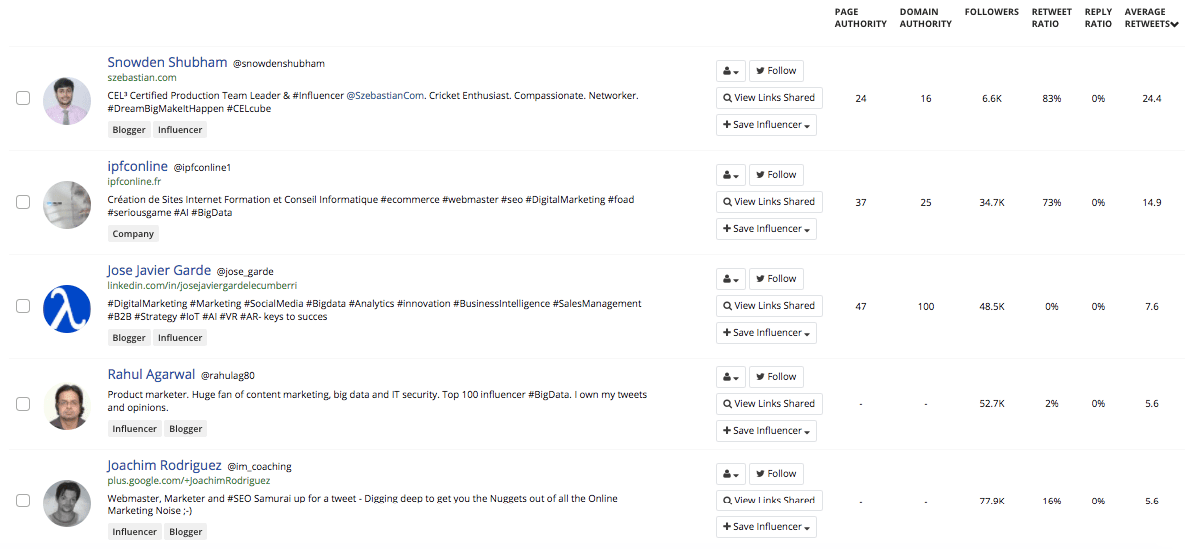Follow Joachim Rodriguez via Twitter button

(776, 474)
